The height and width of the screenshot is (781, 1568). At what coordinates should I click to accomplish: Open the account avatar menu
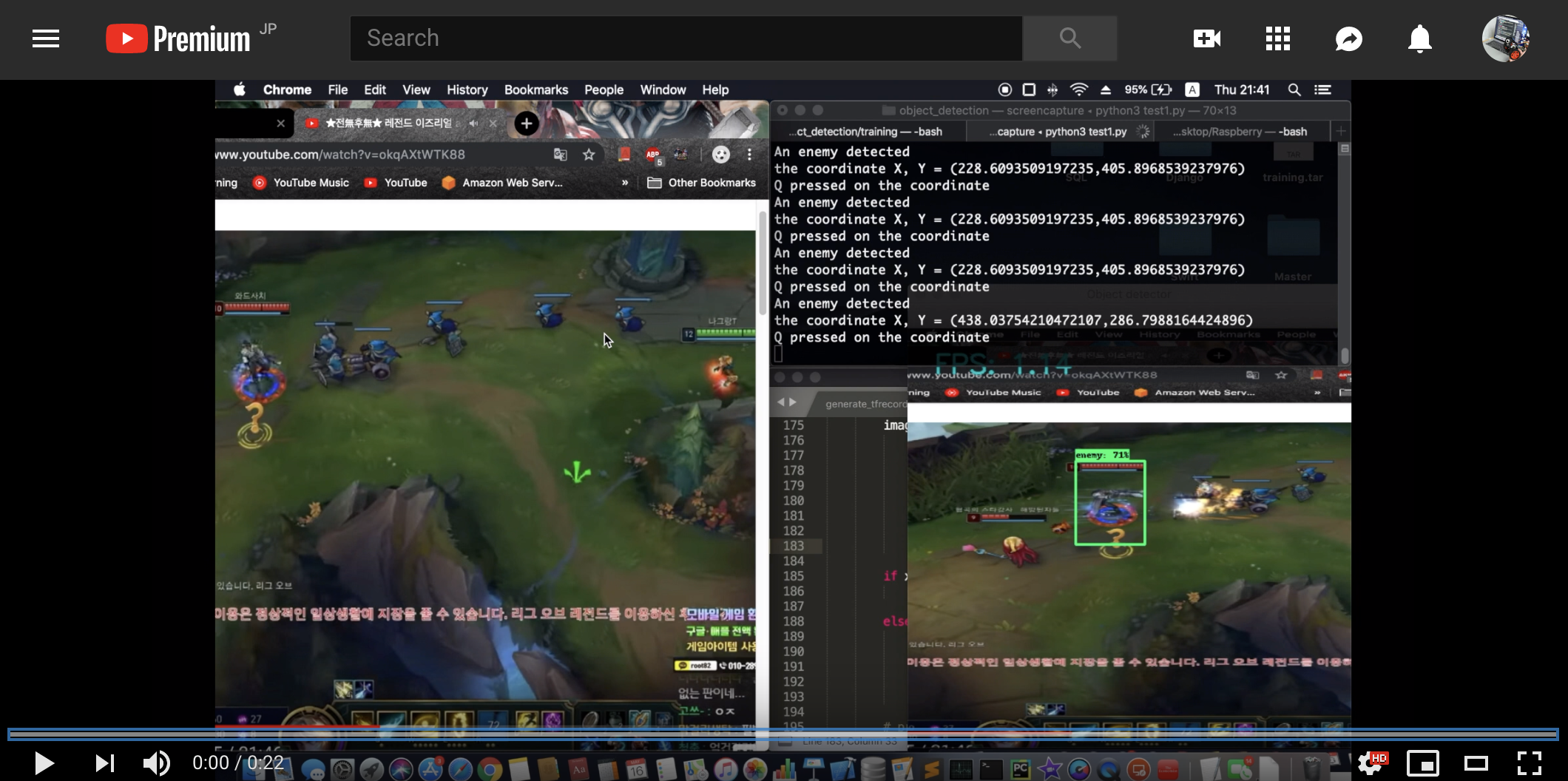click(1506, 38)
